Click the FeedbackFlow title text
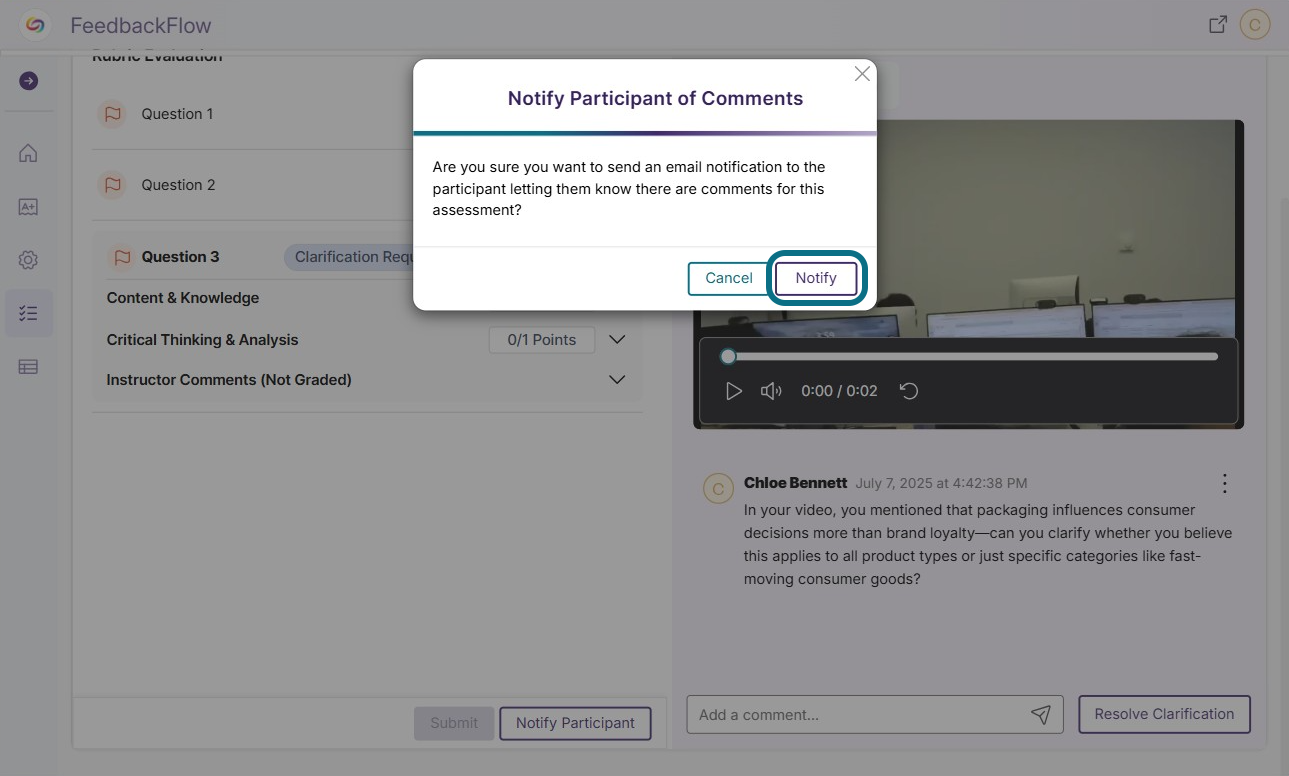The width and height of the screenshot is (1289, 776). tap(141, 26)
